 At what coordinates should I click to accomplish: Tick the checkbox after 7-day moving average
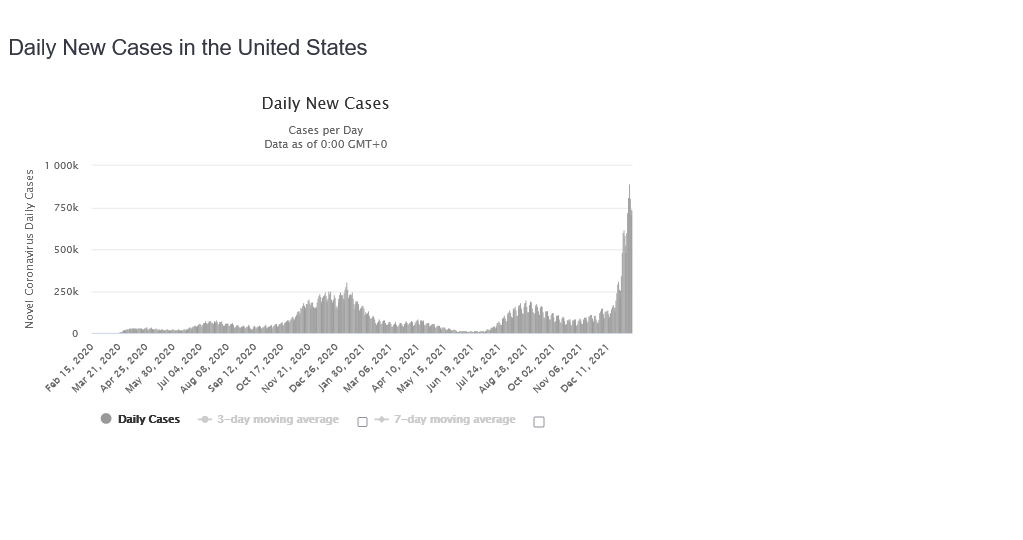point(539,422)
